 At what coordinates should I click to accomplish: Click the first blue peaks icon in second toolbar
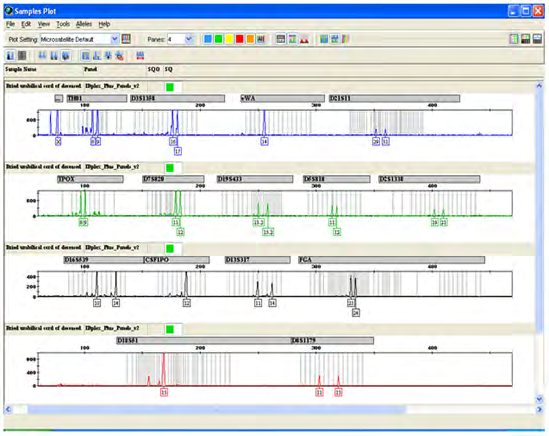[x=42, y=55]
